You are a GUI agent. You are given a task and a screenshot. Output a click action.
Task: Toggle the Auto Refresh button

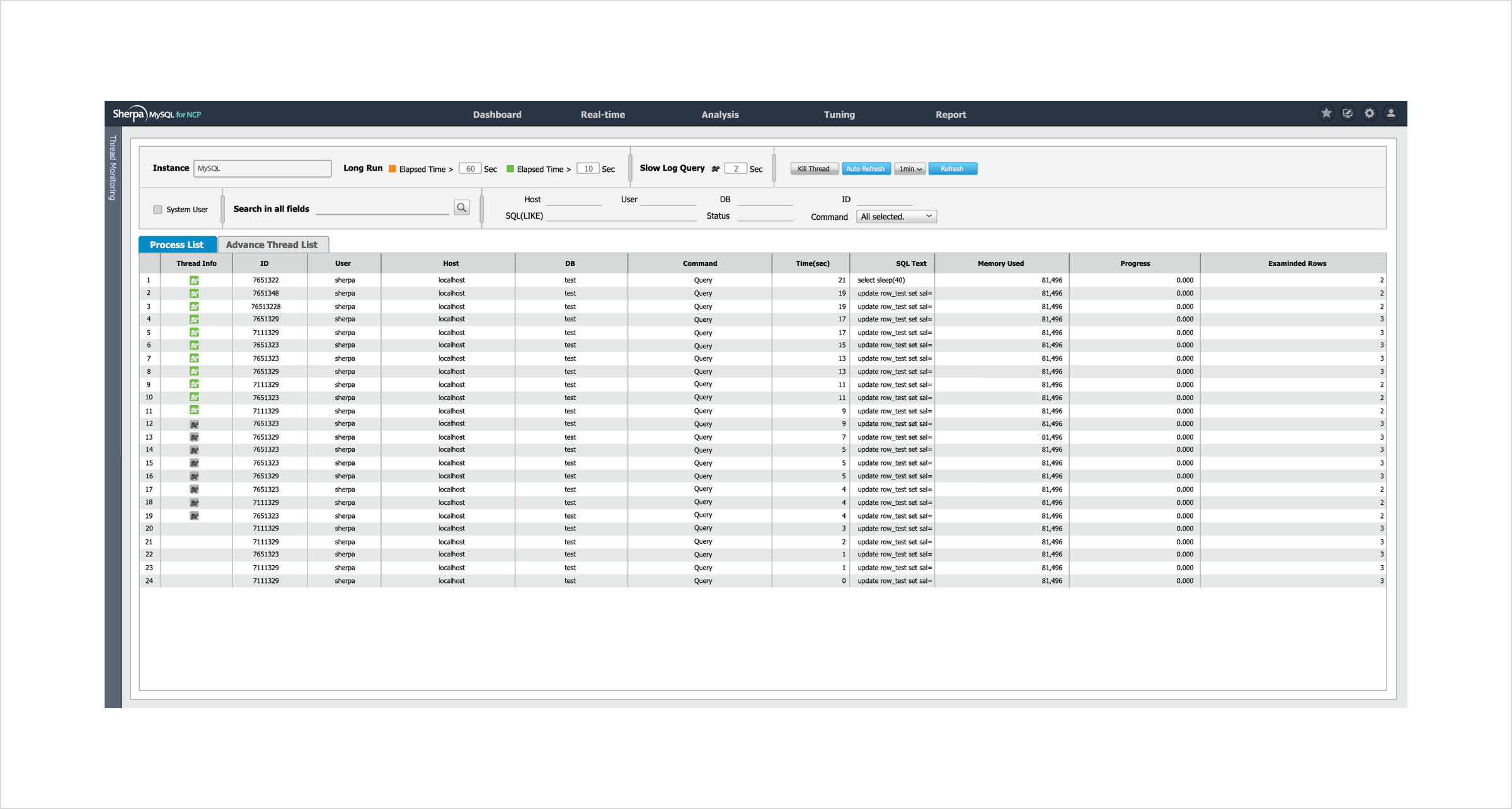click(x=865, y=169)
